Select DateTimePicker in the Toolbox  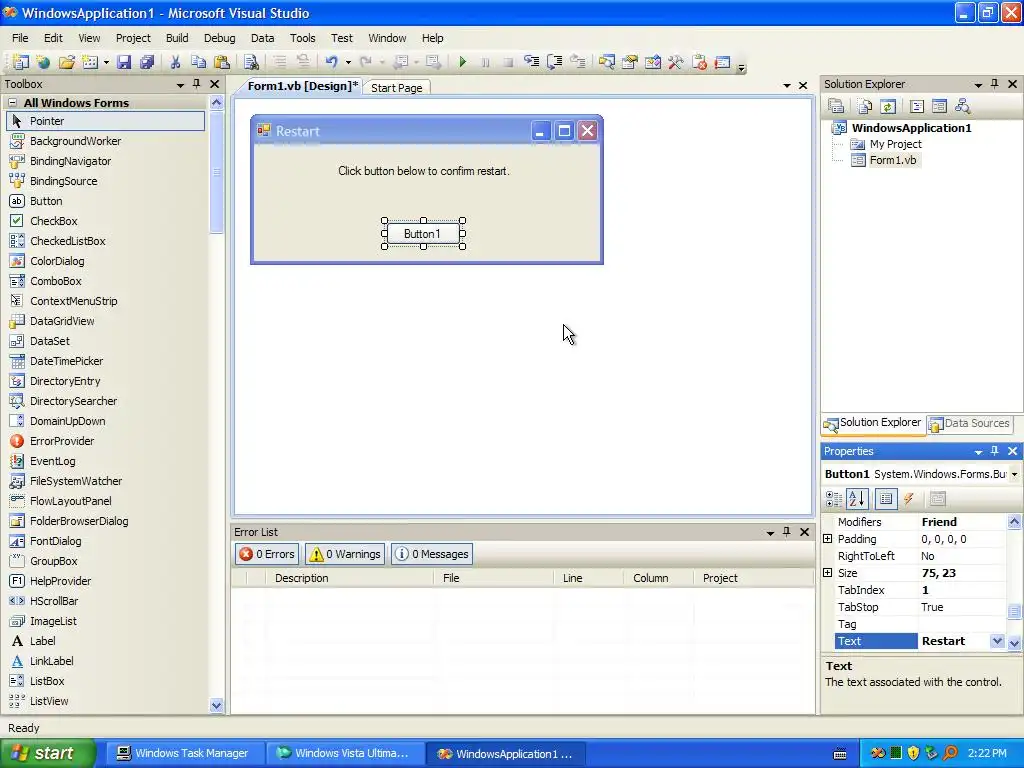pyautogui.click(x=66, y=361)
